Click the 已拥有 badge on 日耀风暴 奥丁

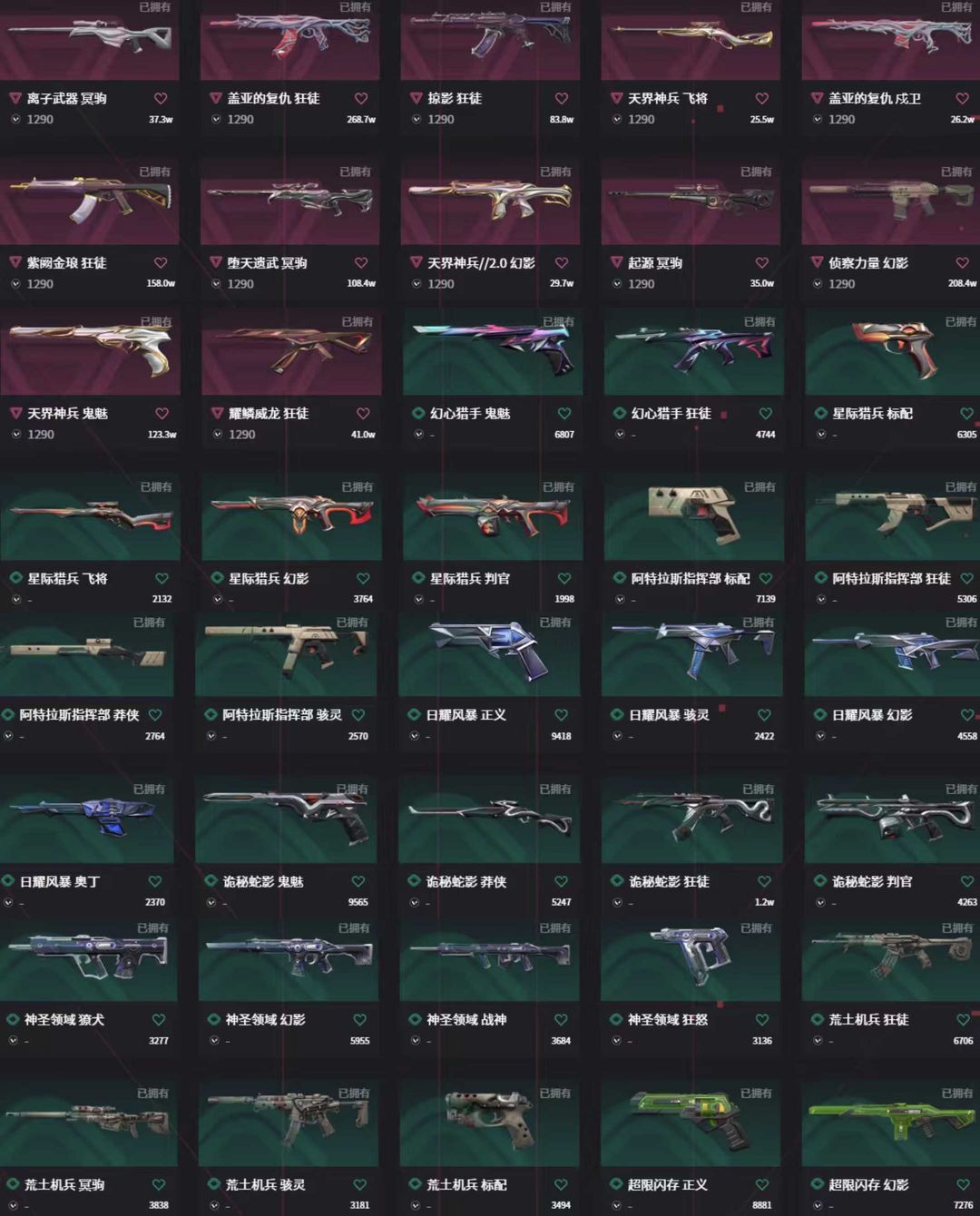click(149, 789)
